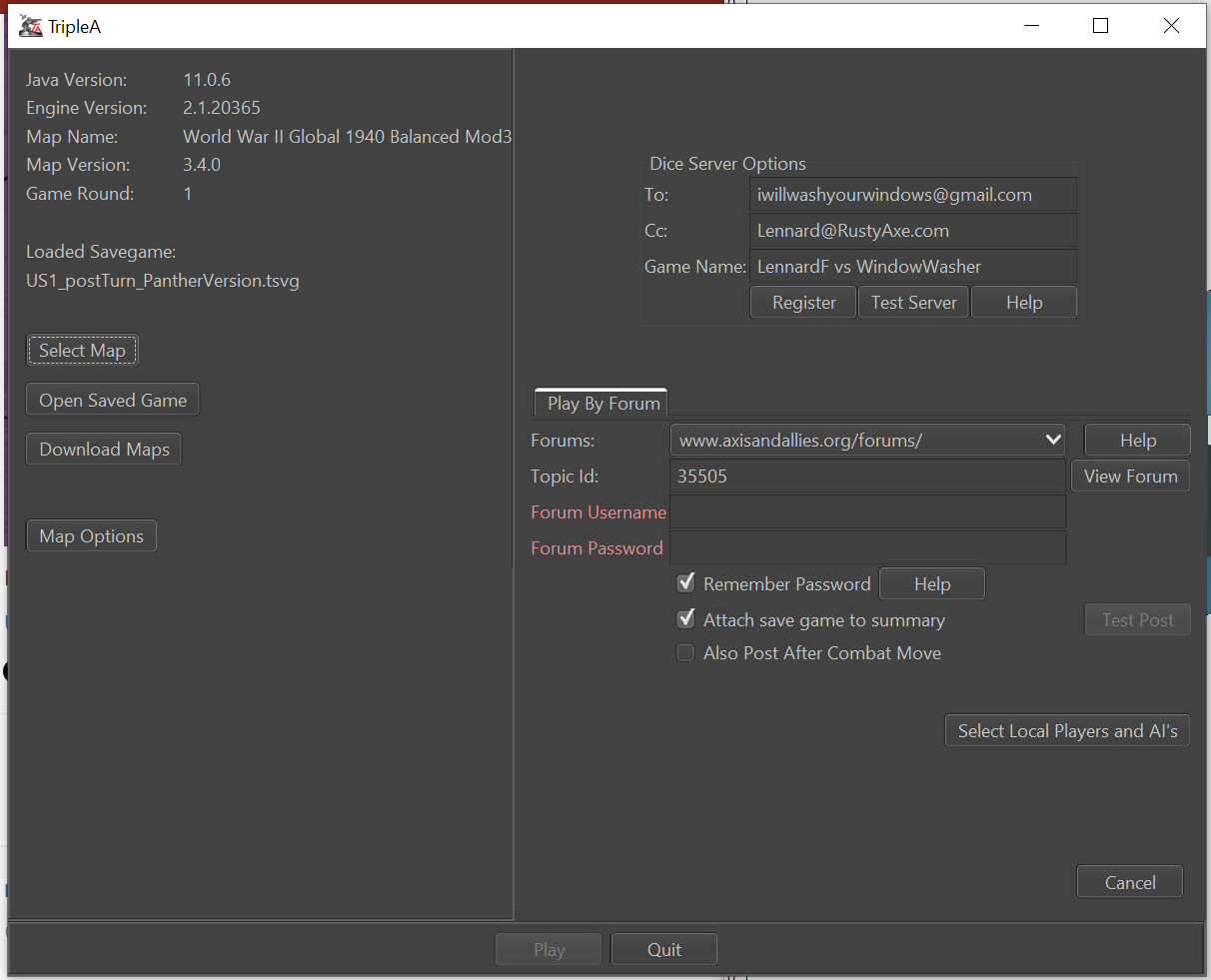
Task: Close the TripleA window
Action: pos(1171,26)
